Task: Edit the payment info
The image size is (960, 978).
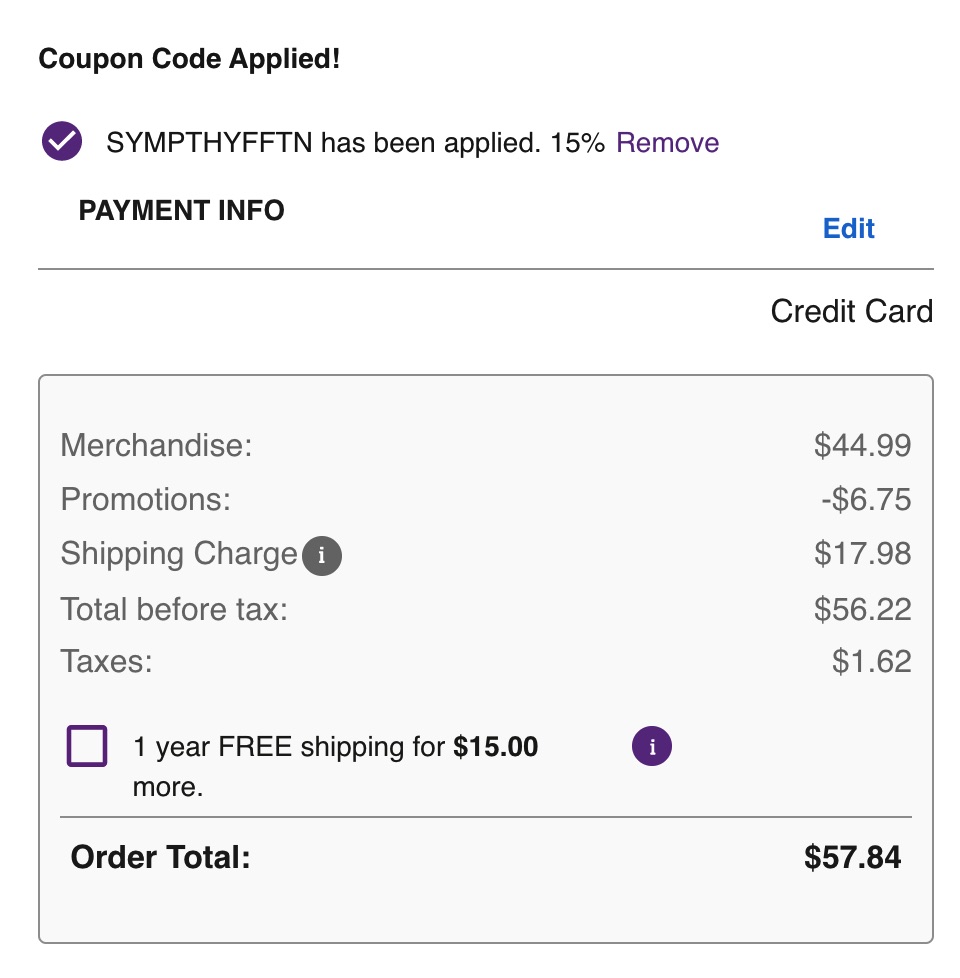Action: [848, 229]
